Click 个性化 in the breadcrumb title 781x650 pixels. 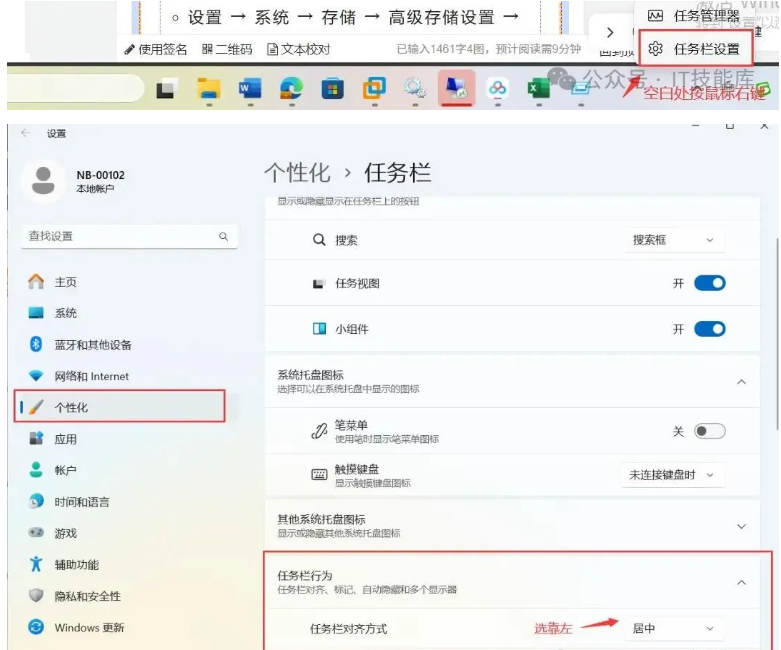click(297, 173)
